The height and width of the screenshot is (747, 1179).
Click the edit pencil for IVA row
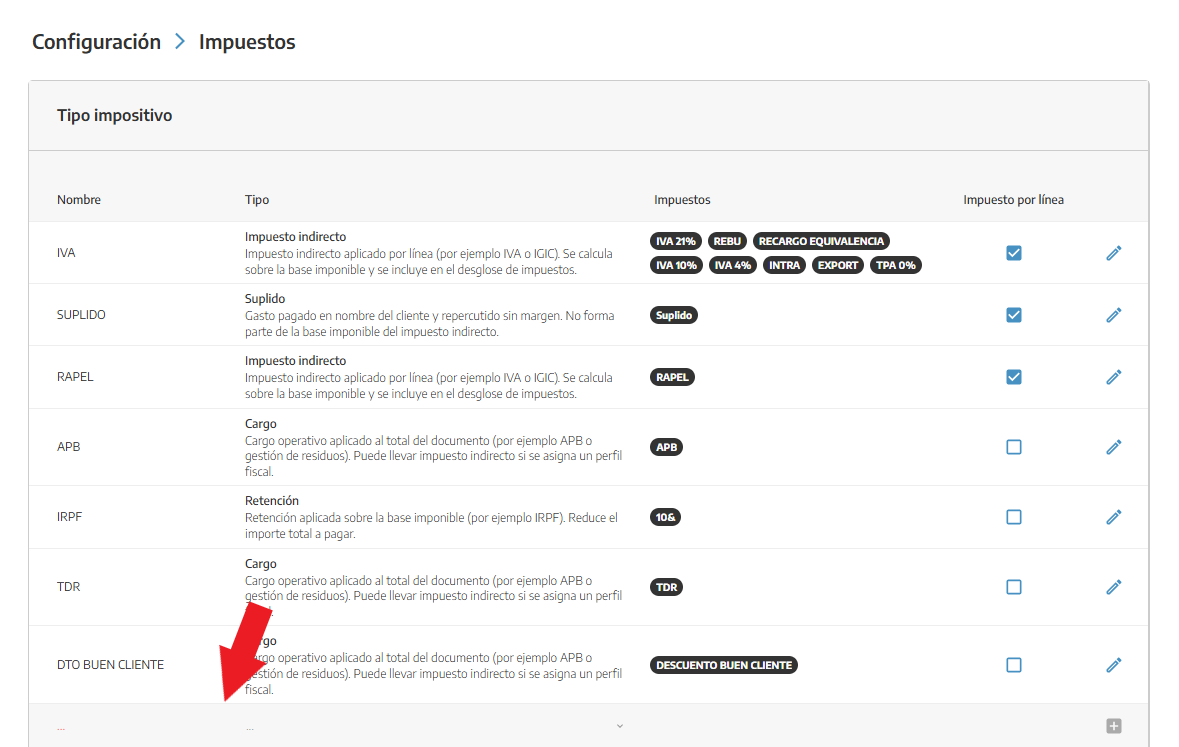1113,253
